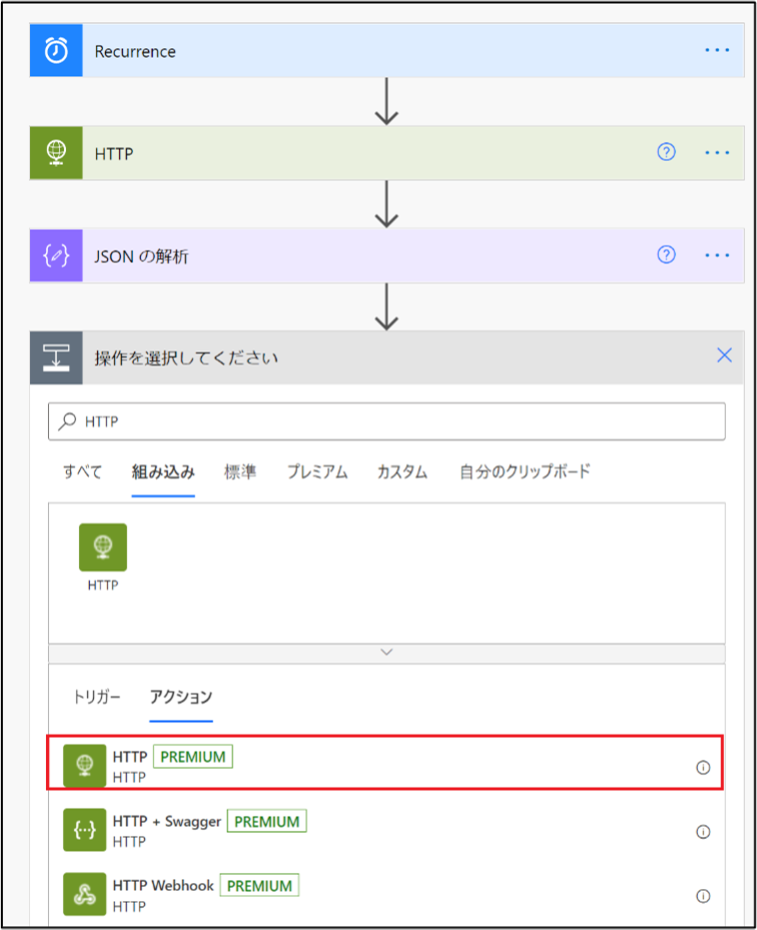Switch to the プレミアム tab
The width and height of the screenshot is (757, 930).
pyautogui.click(x=317, y=472)
